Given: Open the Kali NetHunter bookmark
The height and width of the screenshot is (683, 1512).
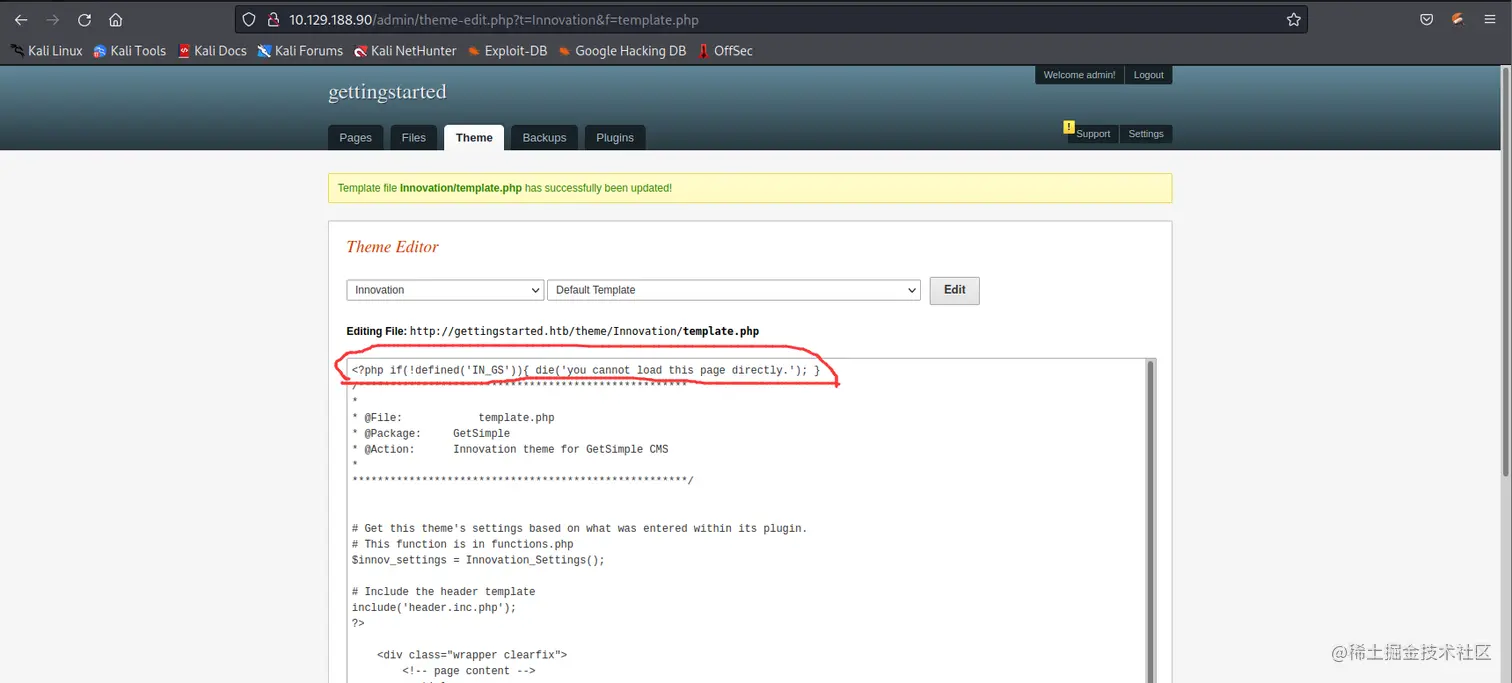Looking at the screenshot, I should point(405,51).
